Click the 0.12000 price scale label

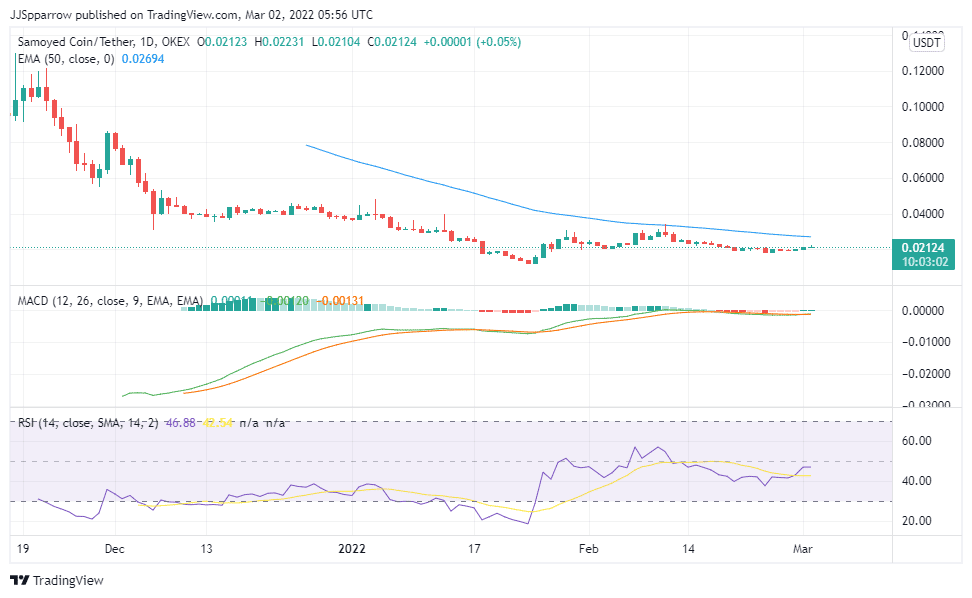(923, 71)
